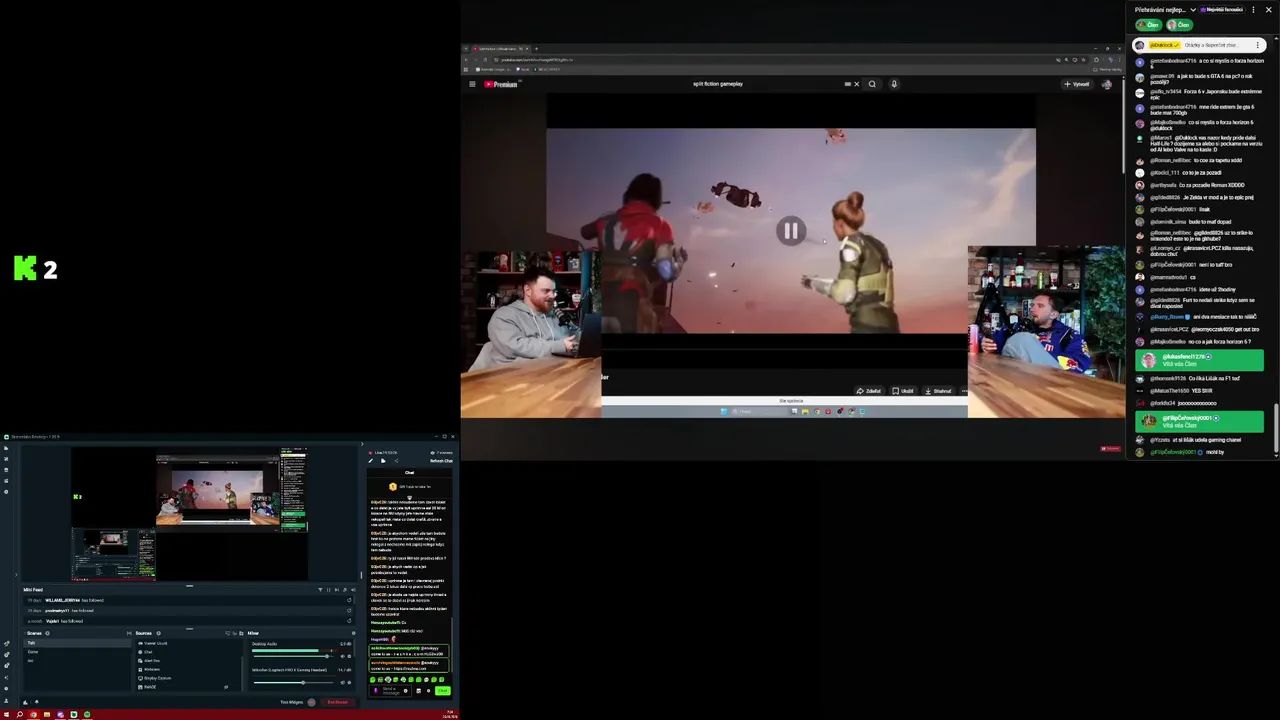Click the second green Člen badge
The image size is (1280, 720).
point(1179,24)
